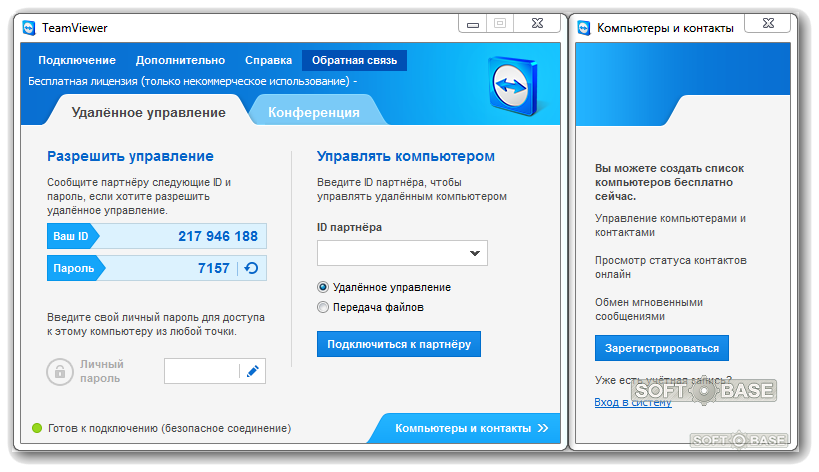This screenshot has width=819, height=472.
Task: Click the Просмотр статуса контактов онлайн text
Action: (x=671, y=267)
